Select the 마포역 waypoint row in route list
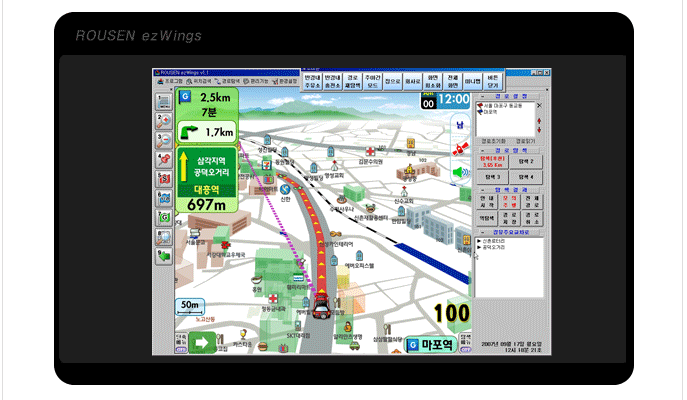 [487, 112]
